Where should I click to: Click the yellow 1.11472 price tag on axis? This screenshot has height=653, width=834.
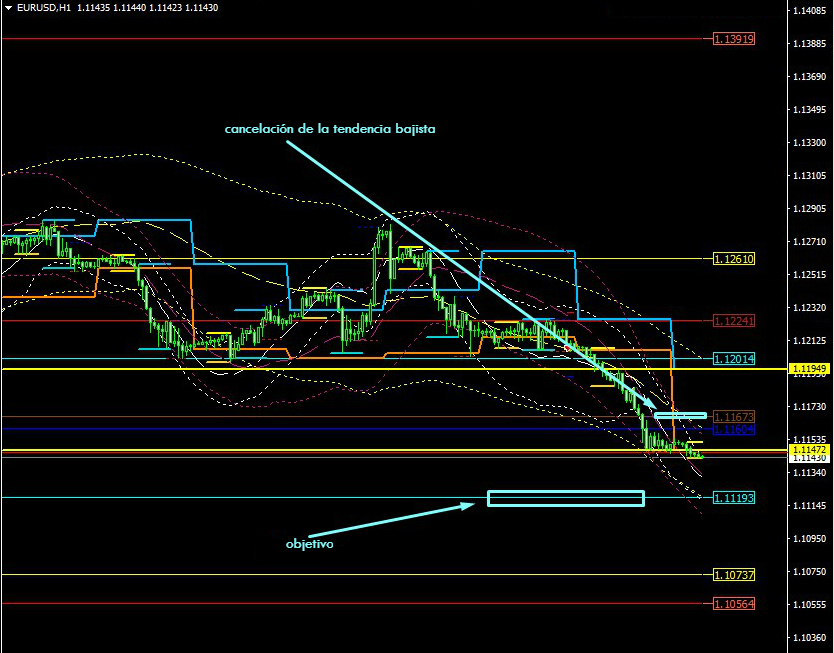coord(808,450)
